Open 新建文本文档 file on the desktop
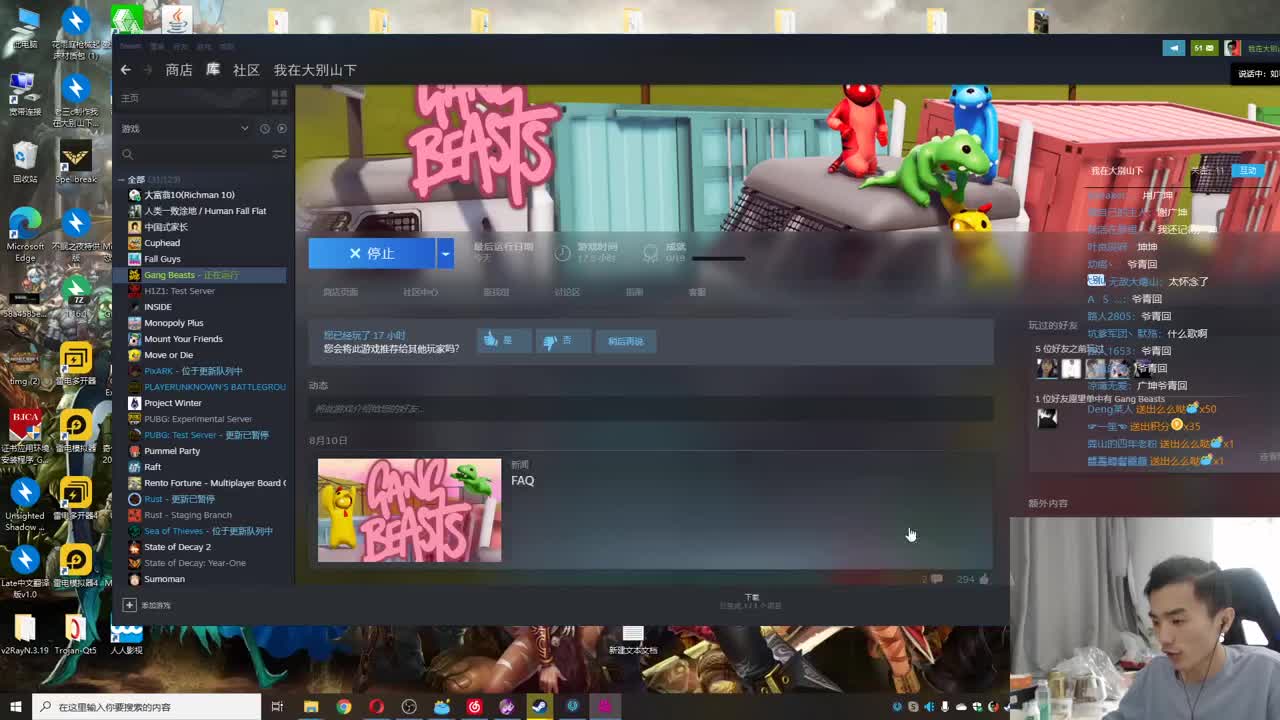The width and height of the screenshot is (1280, 720). [x=633, y=641]
